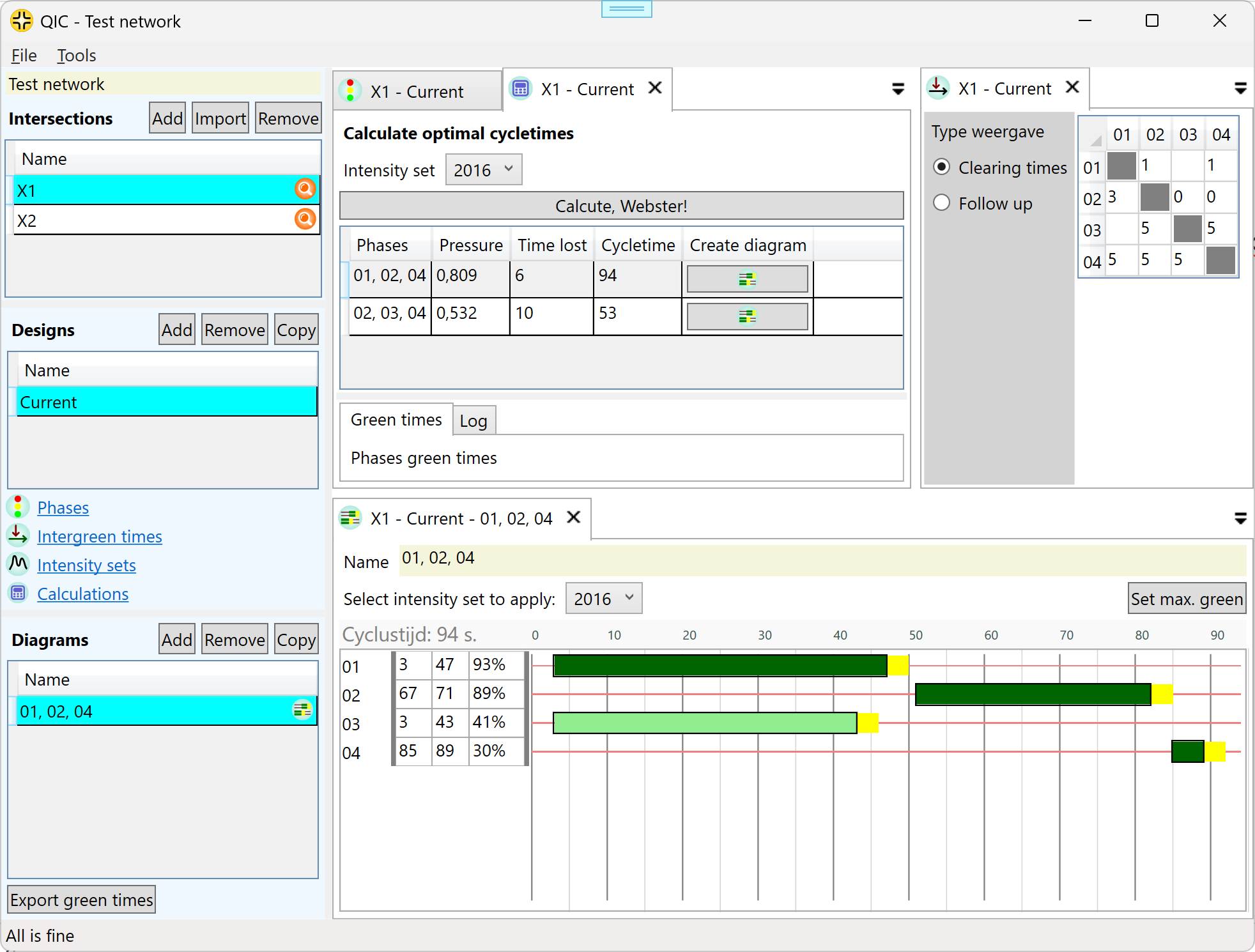Click the traffic light Phases icon in sidebar
Viewport: 1255px width, 952px height.
[18, 507]
